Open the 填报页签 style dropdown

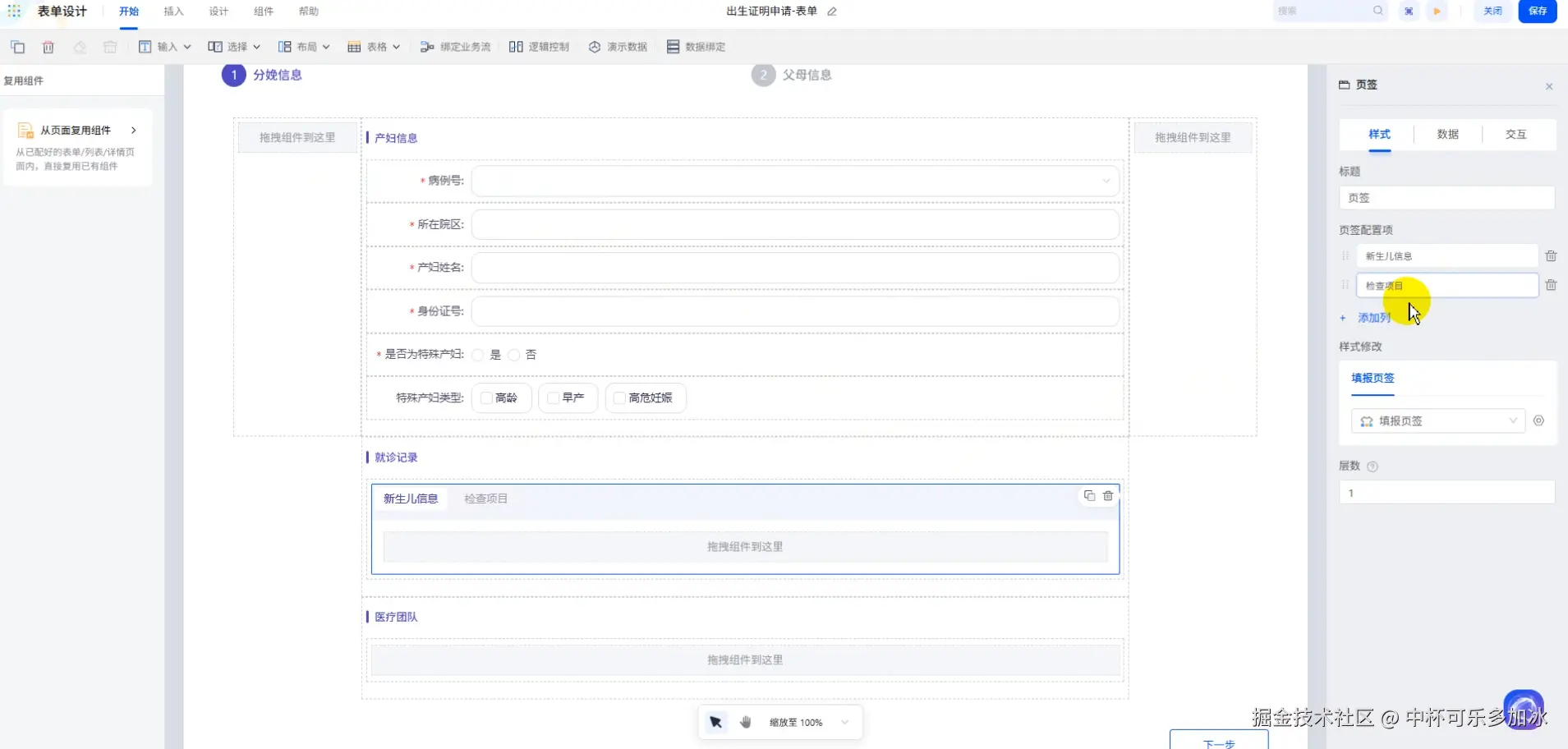[x=1438, y=420]
